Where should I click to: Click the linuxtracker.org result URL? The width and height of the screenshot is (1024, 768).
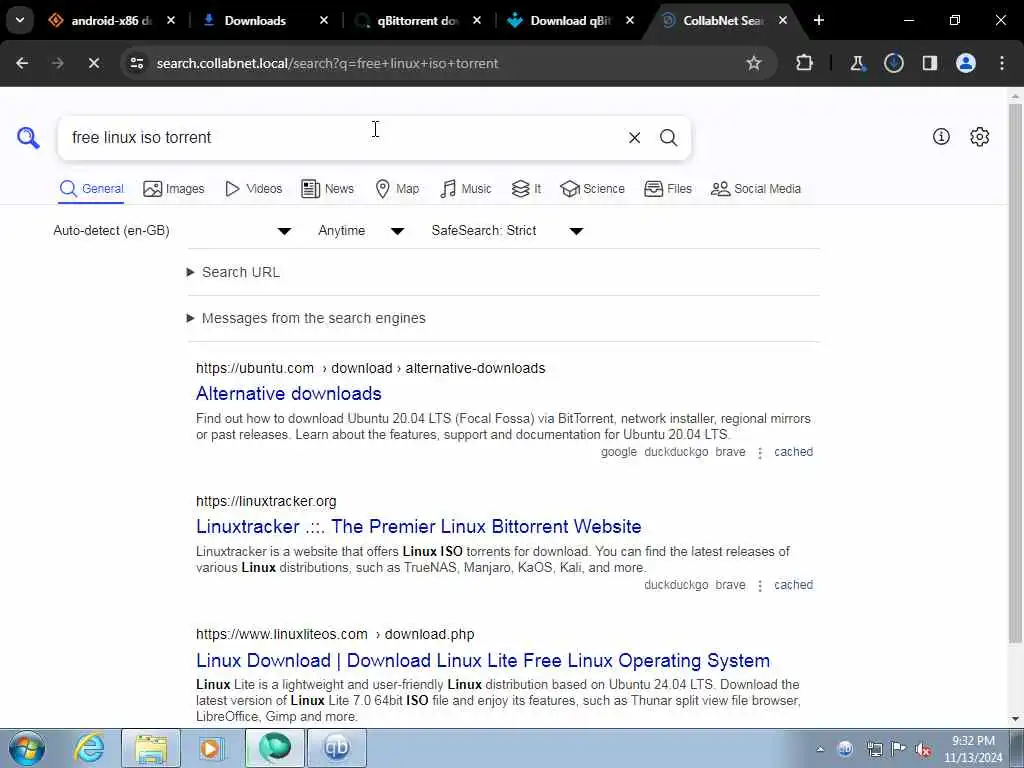[x=266, y=502]
